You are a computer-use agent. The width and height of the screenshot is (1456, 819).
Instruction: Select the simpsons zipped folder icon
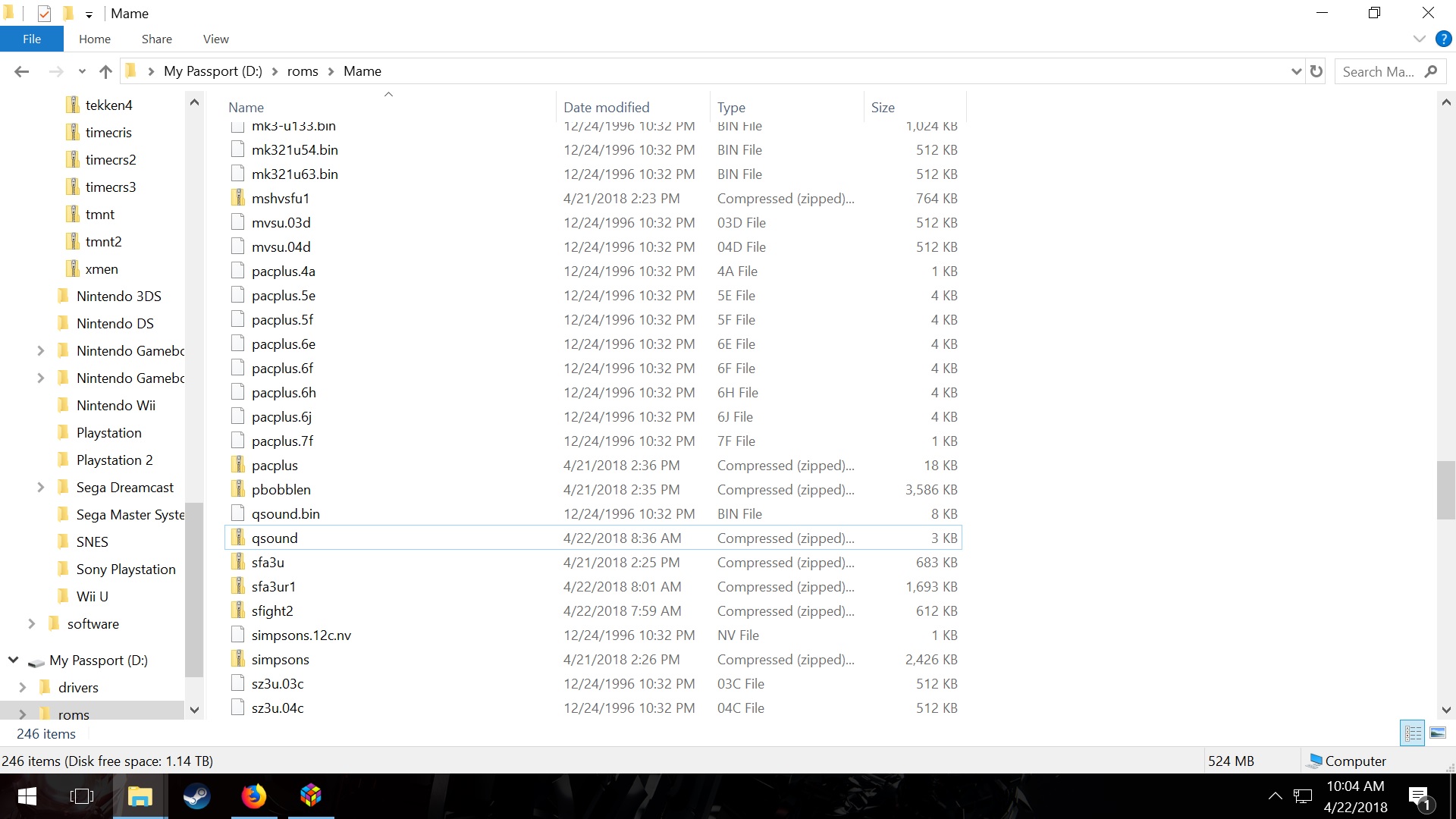pyautogui.click(x=238, y=660)
